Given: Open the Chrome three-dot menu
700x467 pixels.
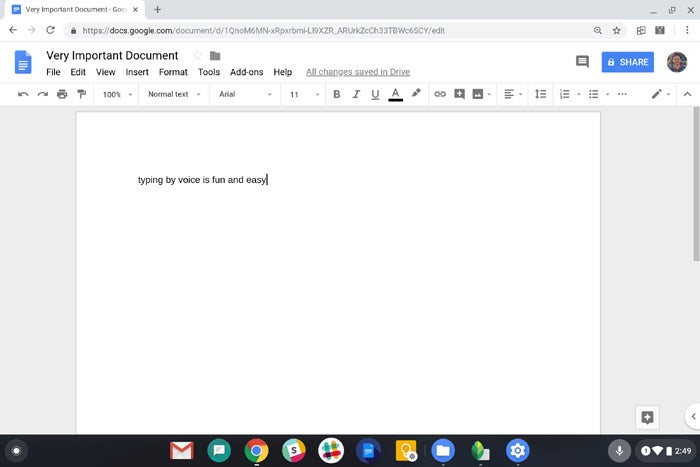Looking at the screenshot, I should click(x=687, y=30).
